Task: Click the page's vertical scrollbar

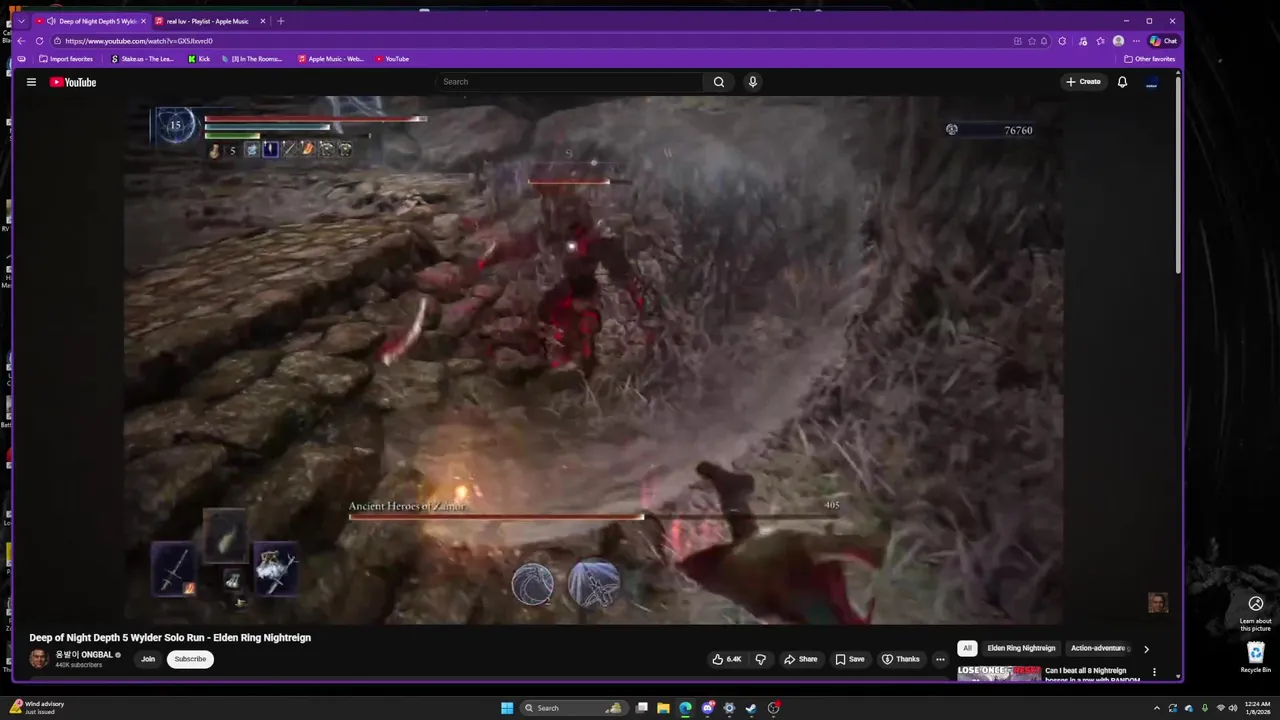Action: tap(1178, 175)
